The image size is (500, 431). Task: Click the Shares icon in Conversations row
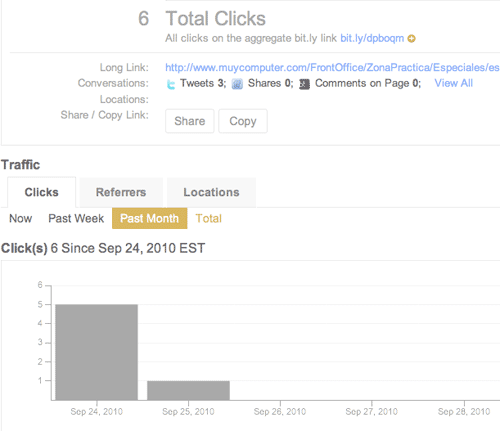237,84
